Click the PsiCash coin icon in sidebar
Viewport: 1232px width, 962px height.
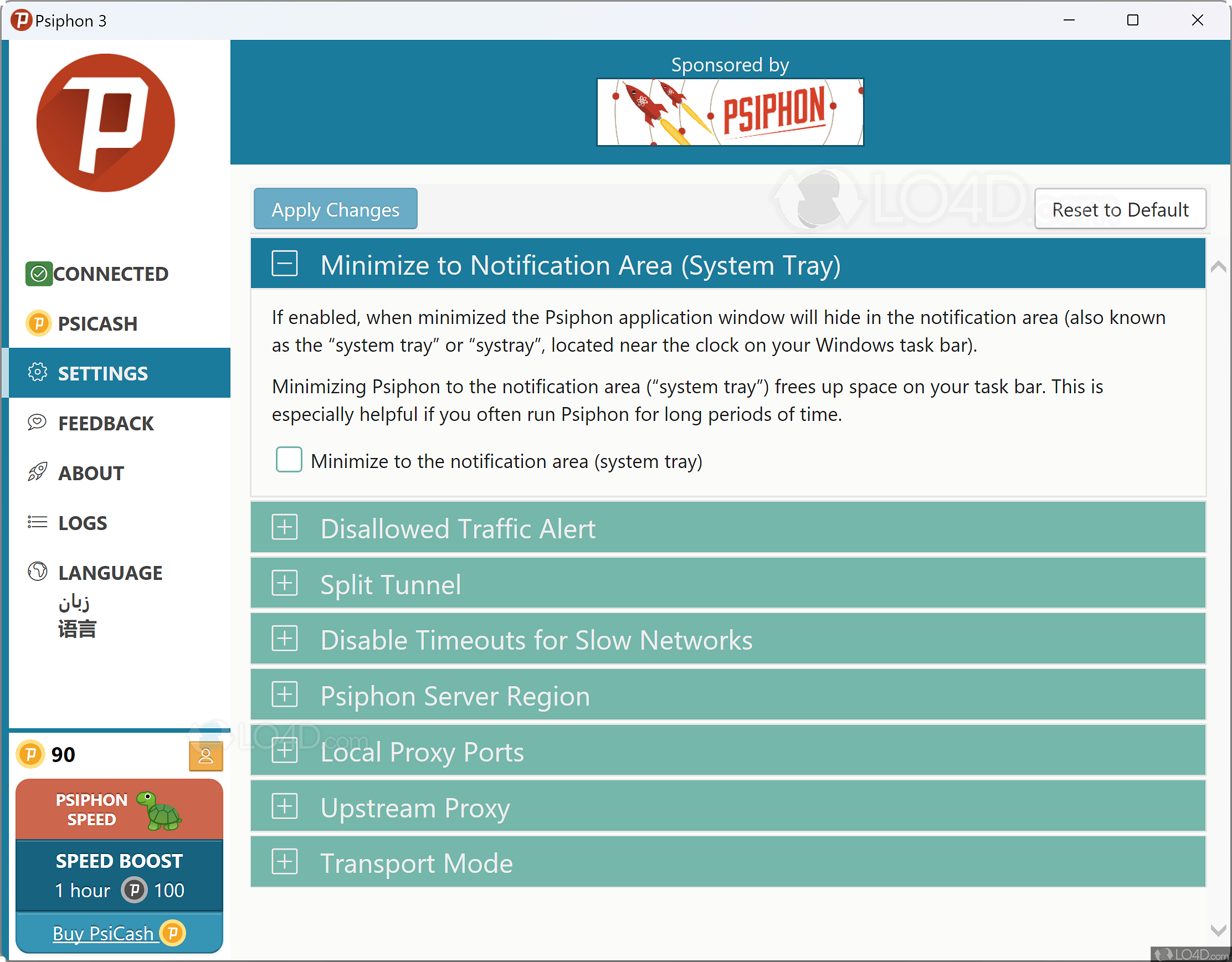pos(38,323)
